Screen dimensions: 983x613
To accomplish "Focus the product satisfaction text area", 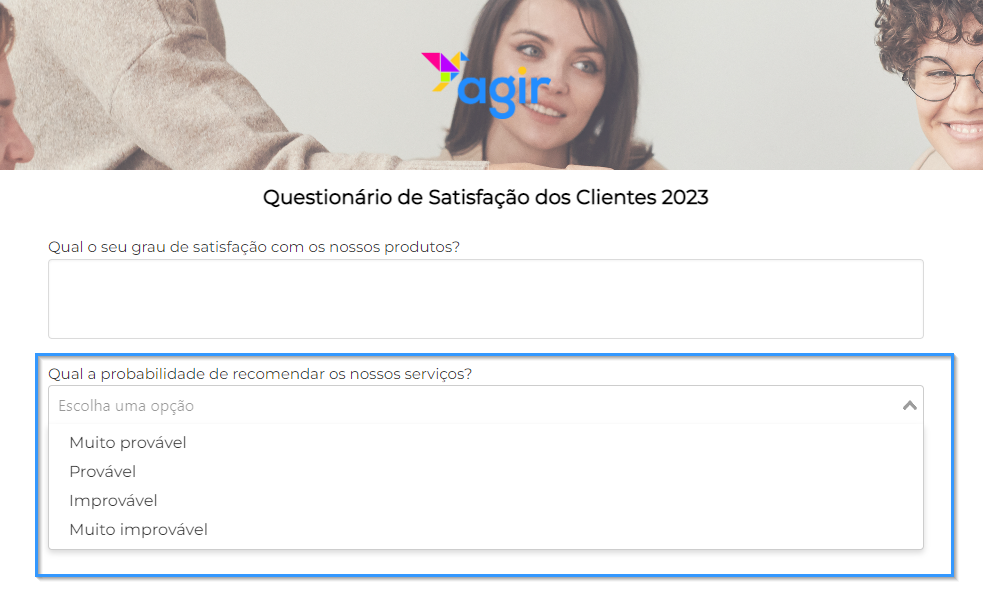I will (x=485, y=299).
